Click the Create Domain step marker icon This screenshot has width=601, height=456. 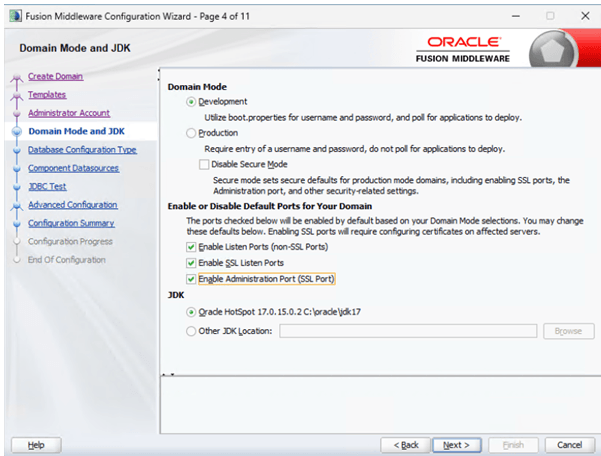[16, 78]
